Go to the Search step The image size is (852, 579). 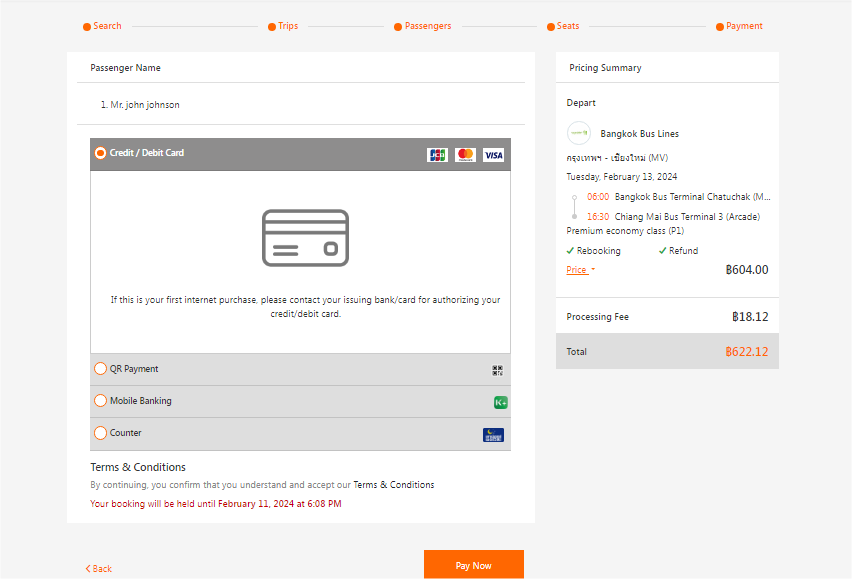click(x=103, y=26)
